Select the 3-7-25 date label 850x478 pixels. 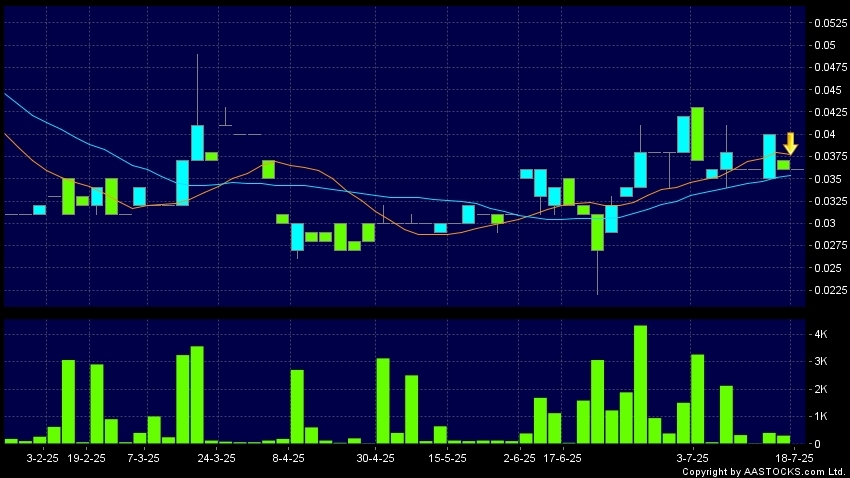pos(692,458)
